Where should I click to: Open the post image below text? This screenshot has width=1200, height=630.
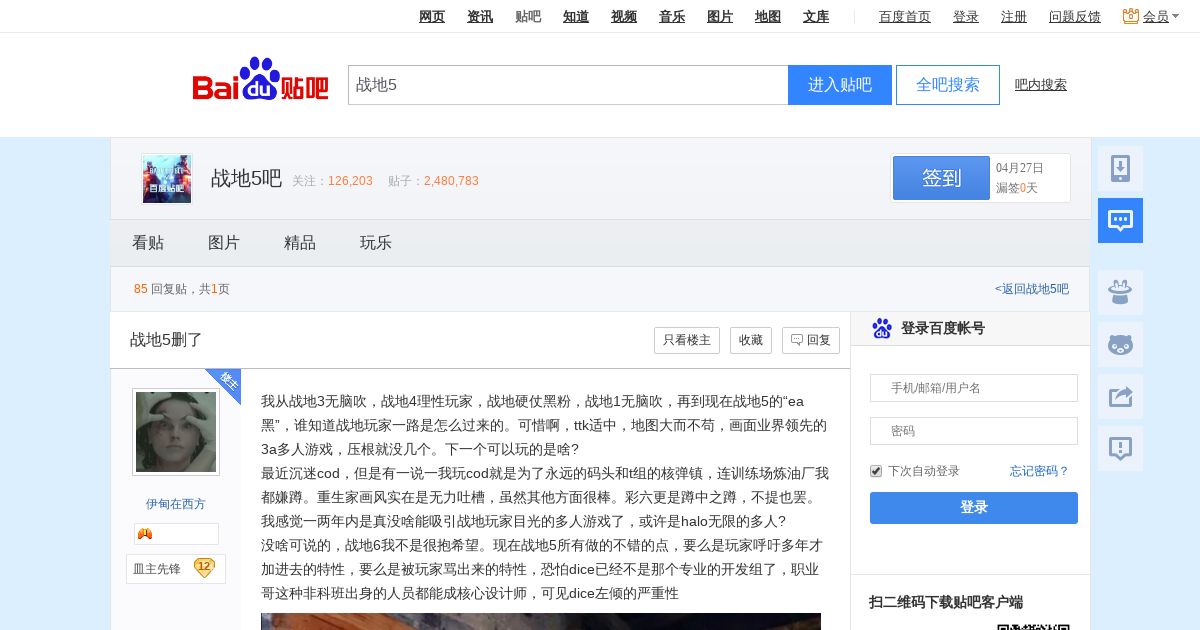[x=541, y=621]
